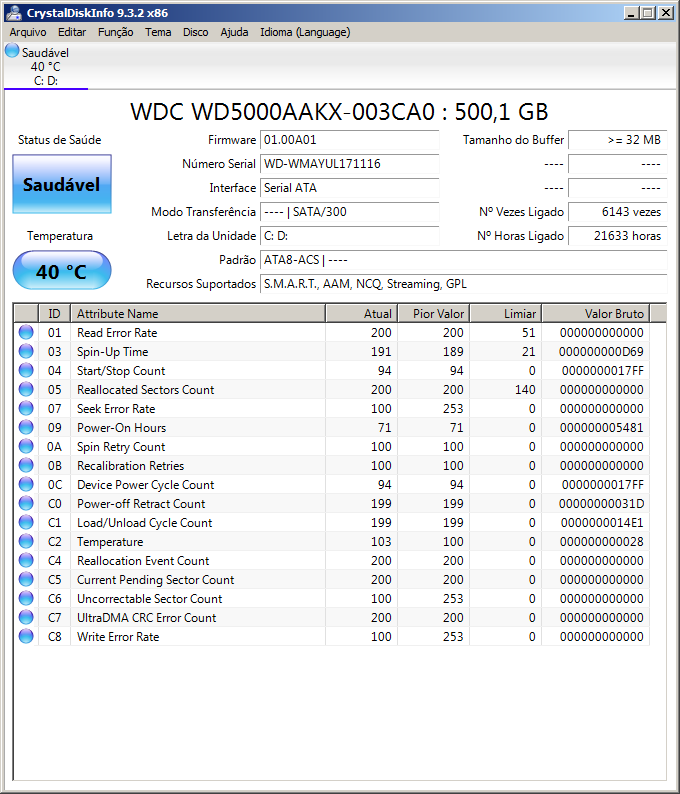The height and width of the screenshot is (794, 680).
Task: Click the Letra da Unidade field C: D:
Action: [x=349, y=236]
